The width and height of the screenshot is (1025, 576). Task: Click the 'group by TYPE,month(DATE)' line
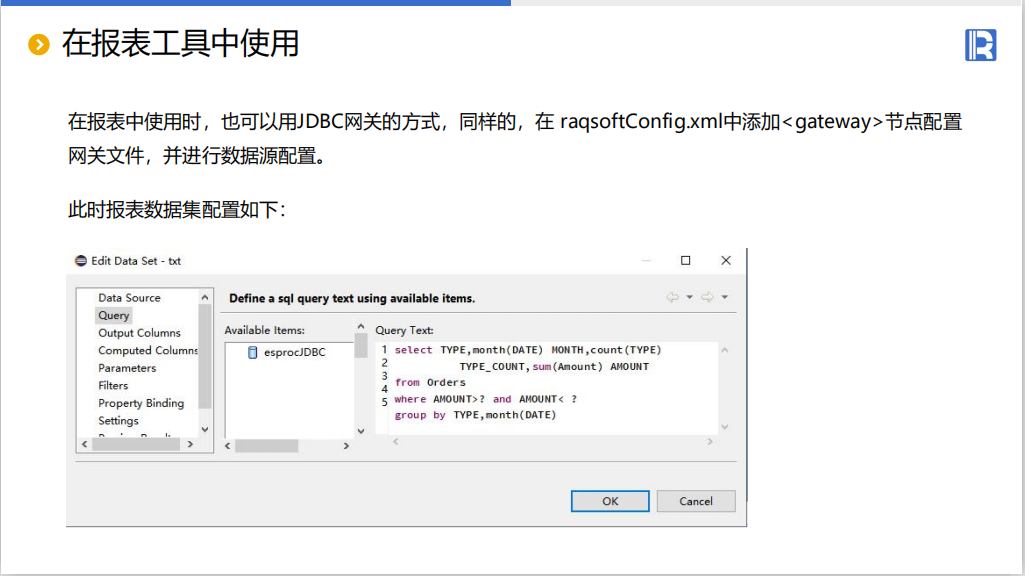pyautogui.click(x=475, y=415)
